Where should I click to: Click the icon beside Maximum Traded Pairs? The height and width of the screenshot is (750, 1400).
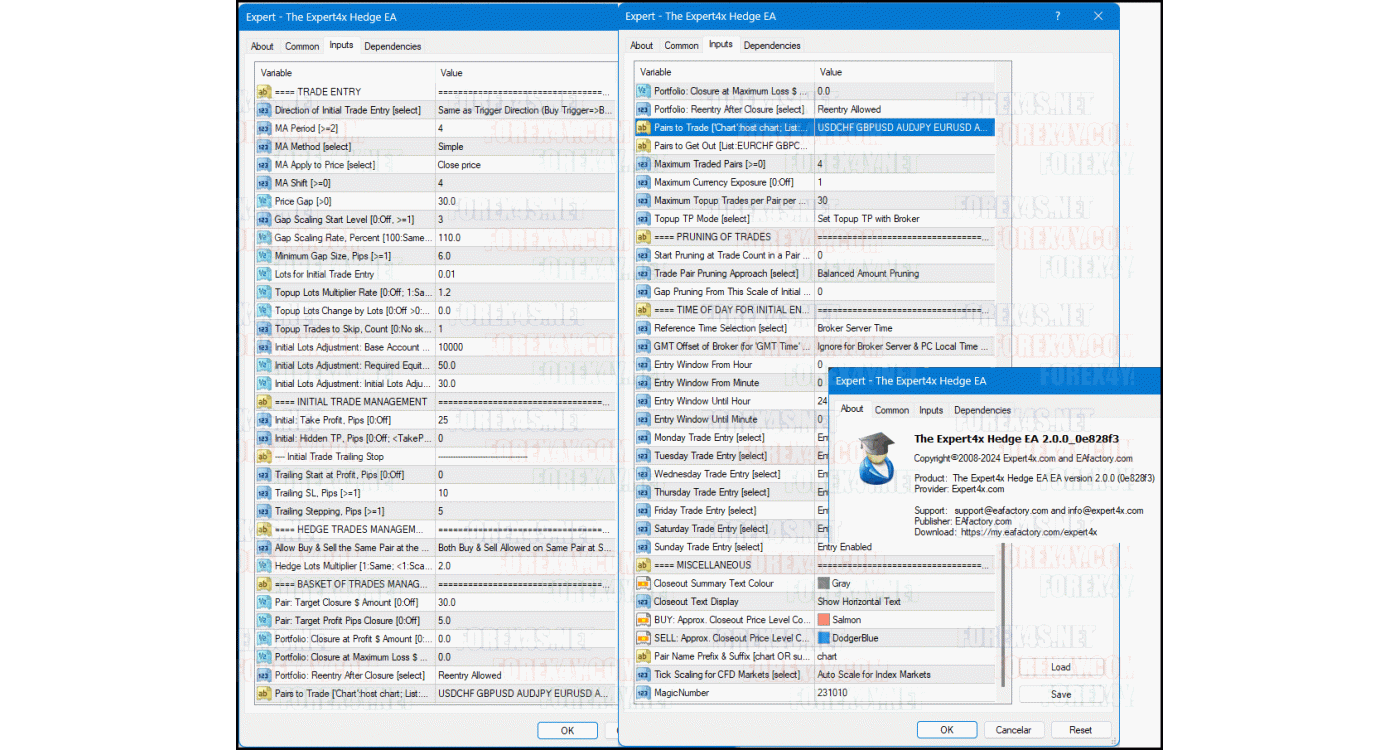(643, 164)
